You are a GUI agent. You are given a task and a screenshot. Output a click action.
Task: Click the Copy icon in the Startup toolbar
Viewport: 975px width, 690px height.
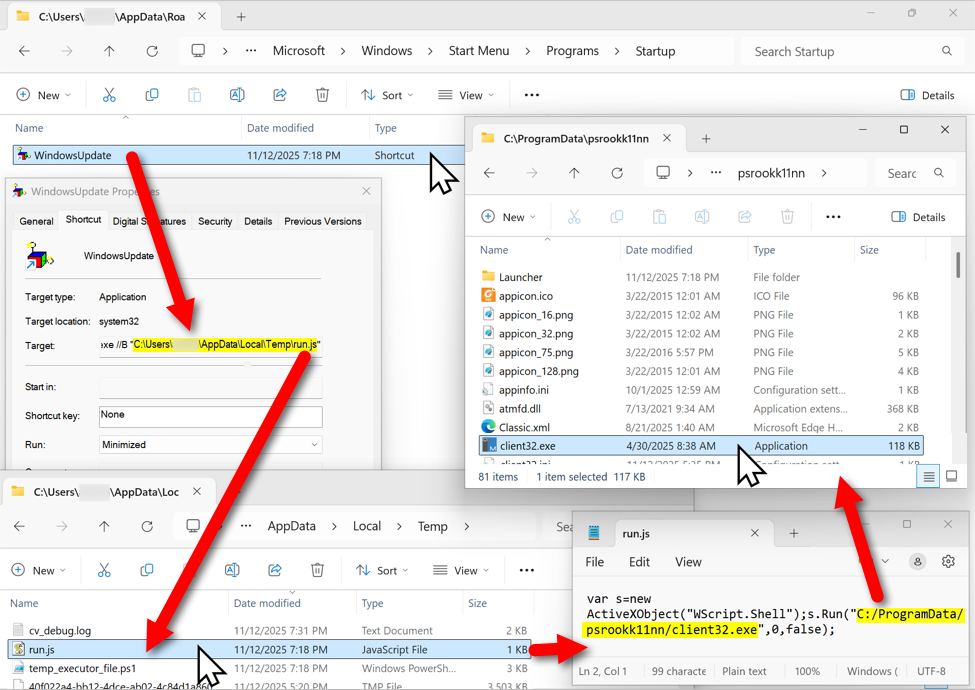[152, 95]
